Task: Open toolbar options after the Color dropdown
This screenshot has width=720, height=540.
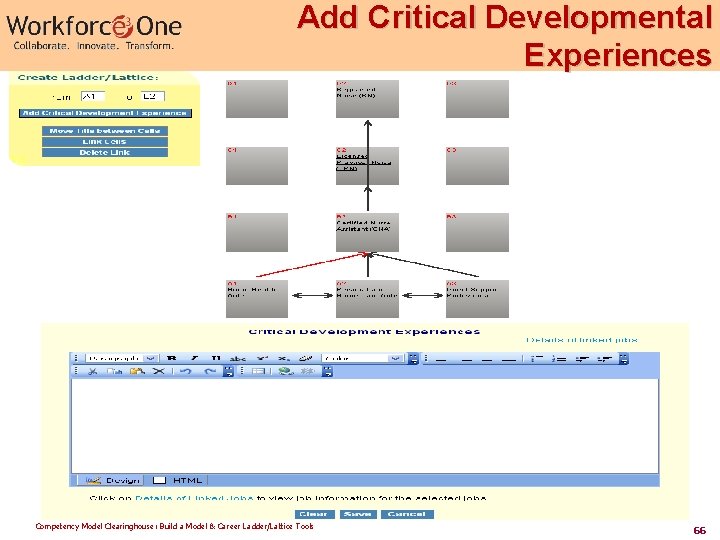Action: [x=414, y=359]
